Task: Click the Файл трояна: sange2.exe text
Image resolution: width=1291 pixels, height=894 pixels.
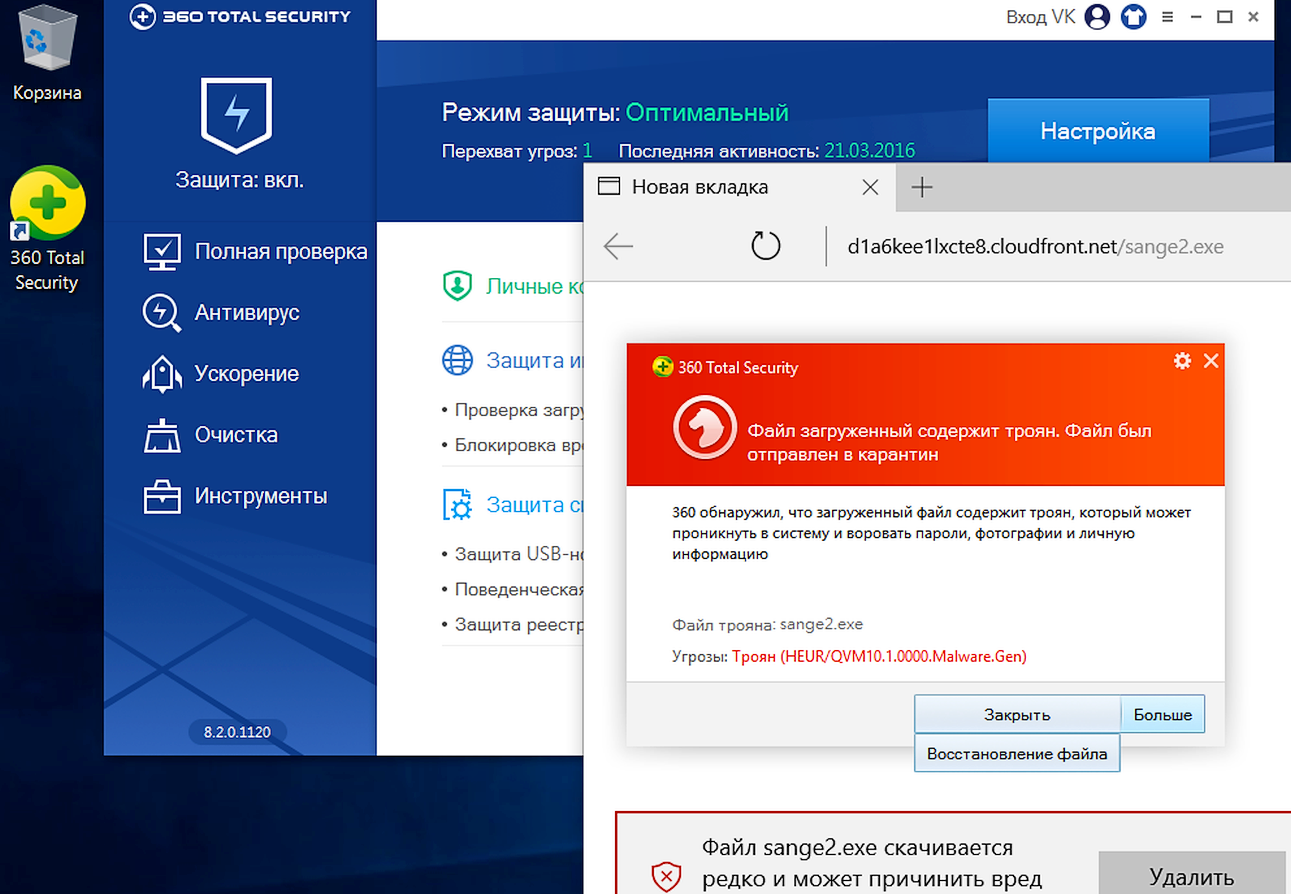Action: point(767,624)
